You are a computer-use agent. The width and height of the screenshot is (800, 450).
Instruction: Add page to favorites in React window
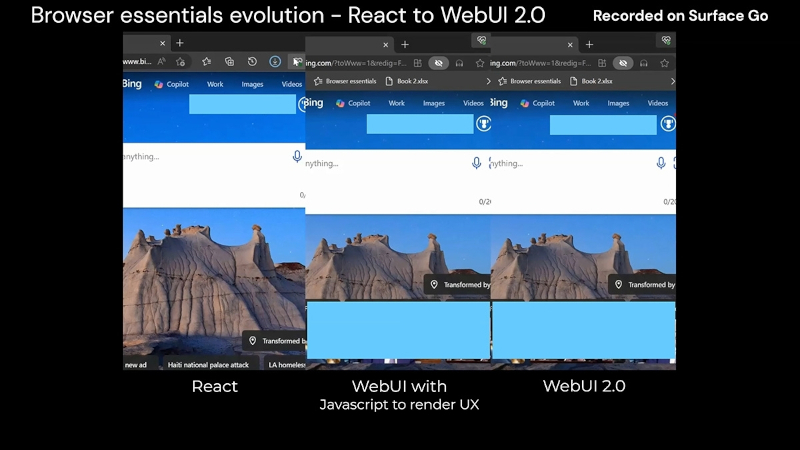(181, 62)
